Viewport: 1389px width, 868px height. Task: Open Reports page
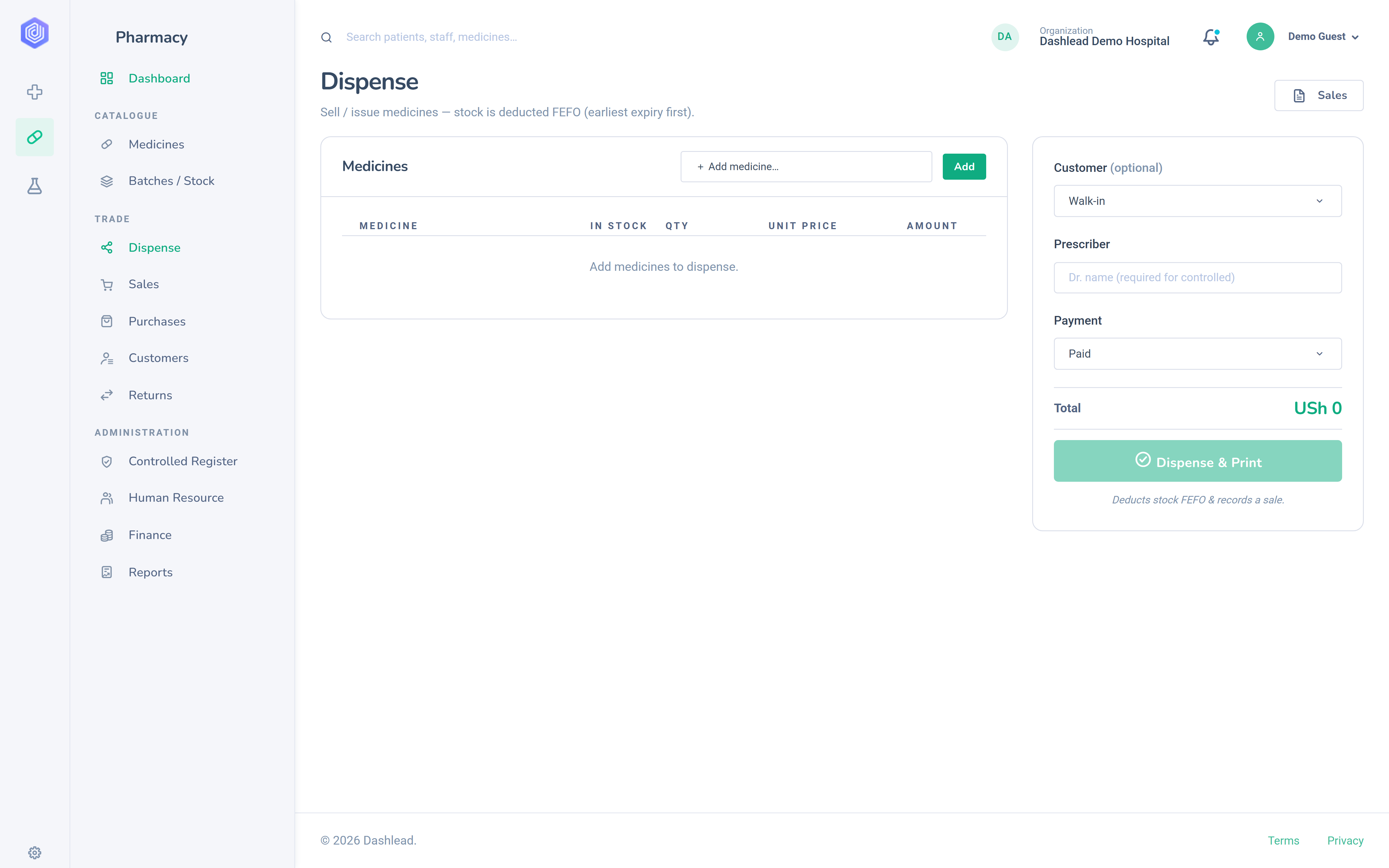pos(150,572)
